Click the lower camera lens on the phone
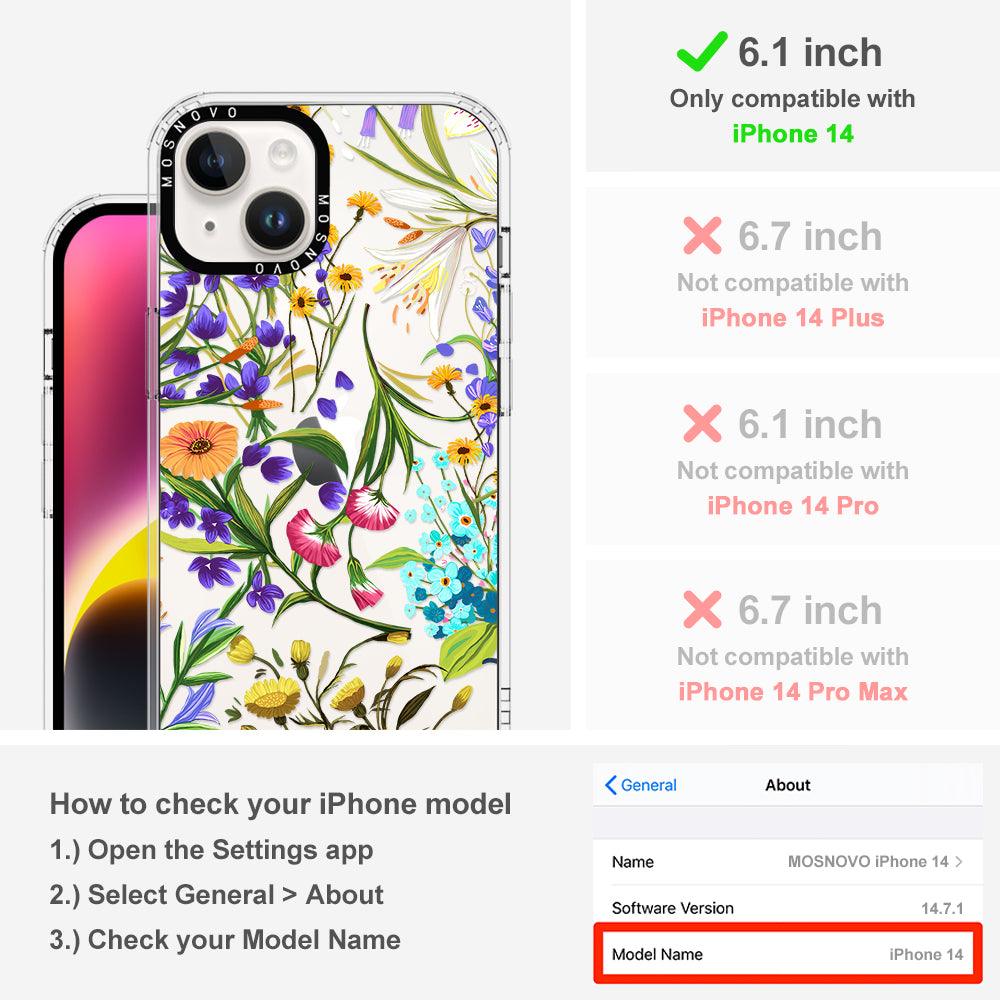Screen dimensions: 1000x1000 pyautogui.click(x=275, y=221)
